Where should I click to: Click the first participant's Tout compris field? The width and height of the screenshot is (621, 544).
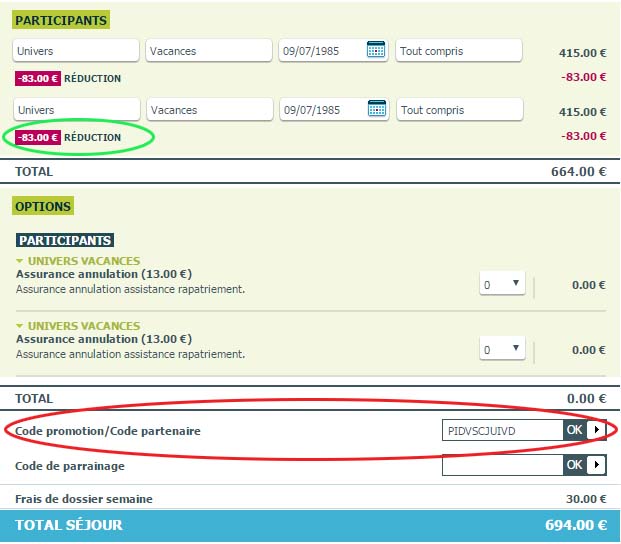pos(459,51)
